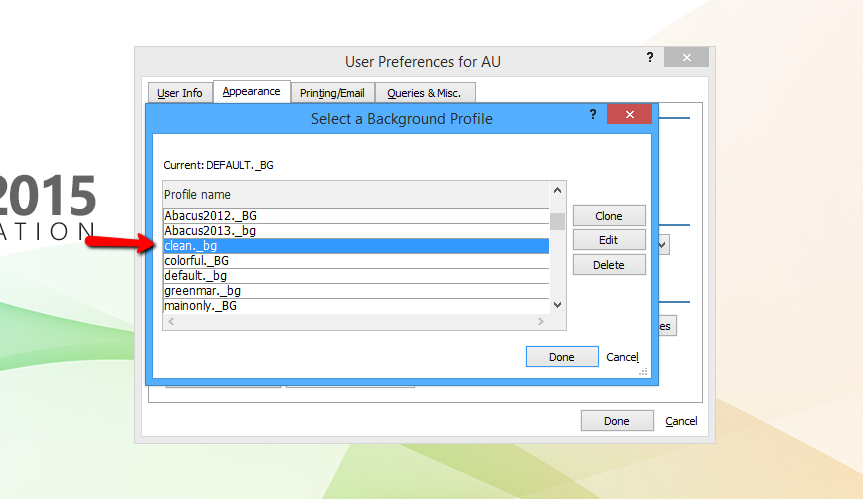Close the Select a Background Profile dialog

click(630, 114)
